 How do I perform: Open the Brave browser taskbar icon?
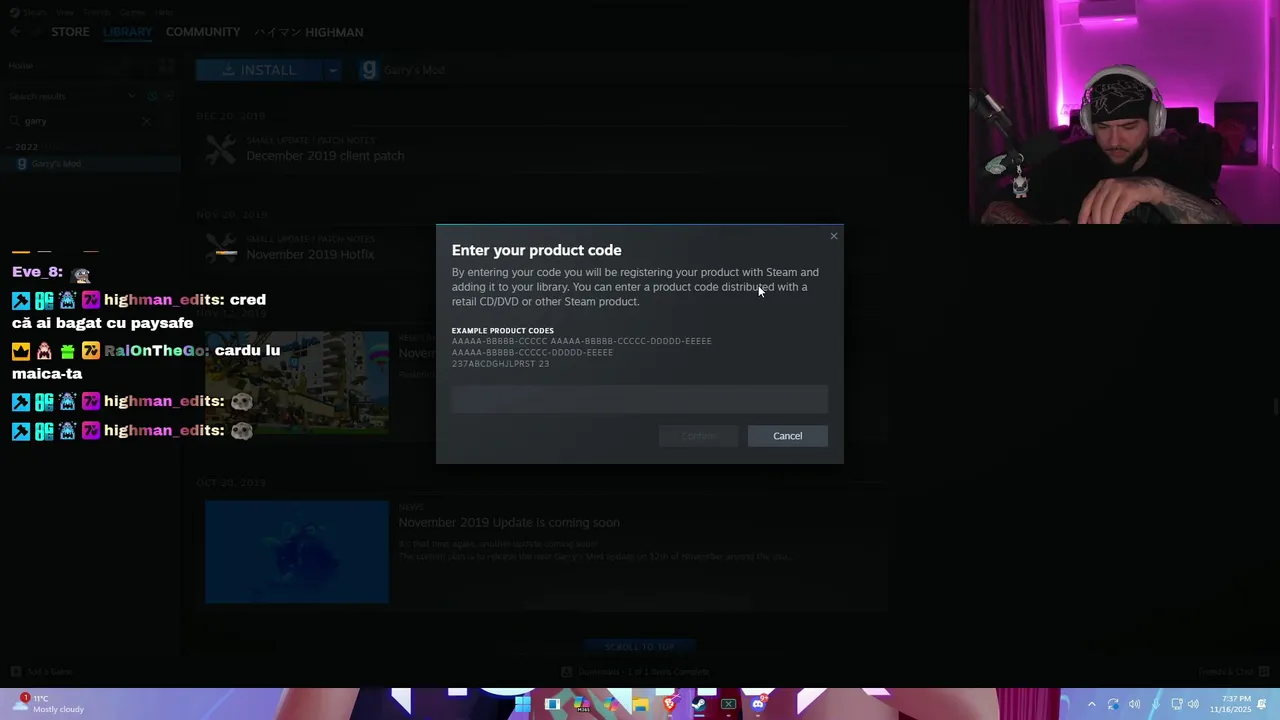670,704
